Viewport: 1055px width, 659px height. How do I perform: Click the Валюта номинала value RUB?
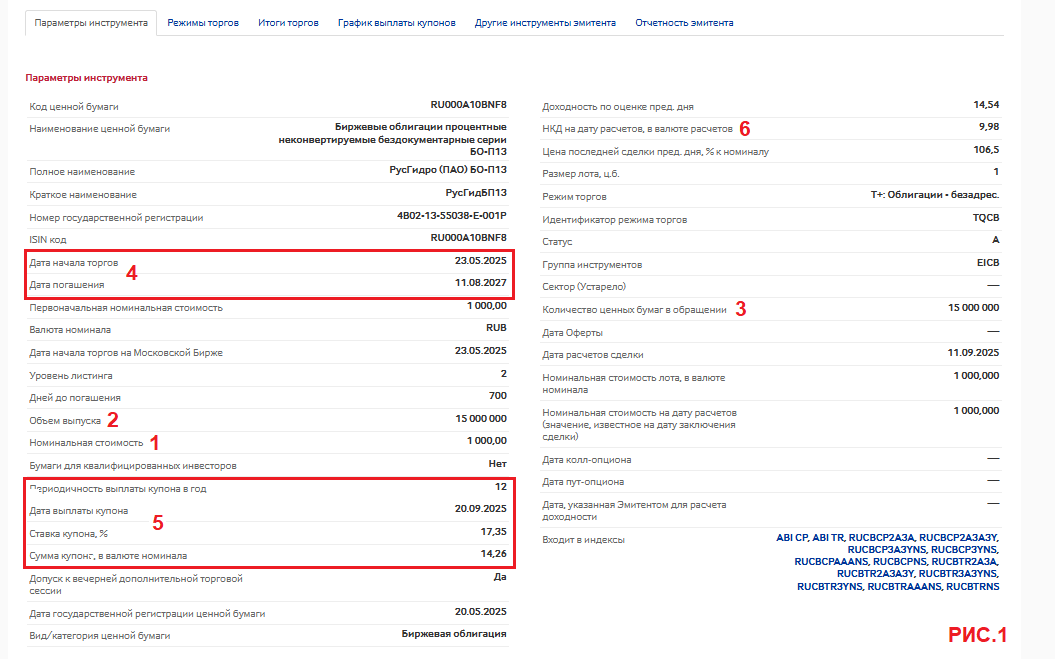497,328
